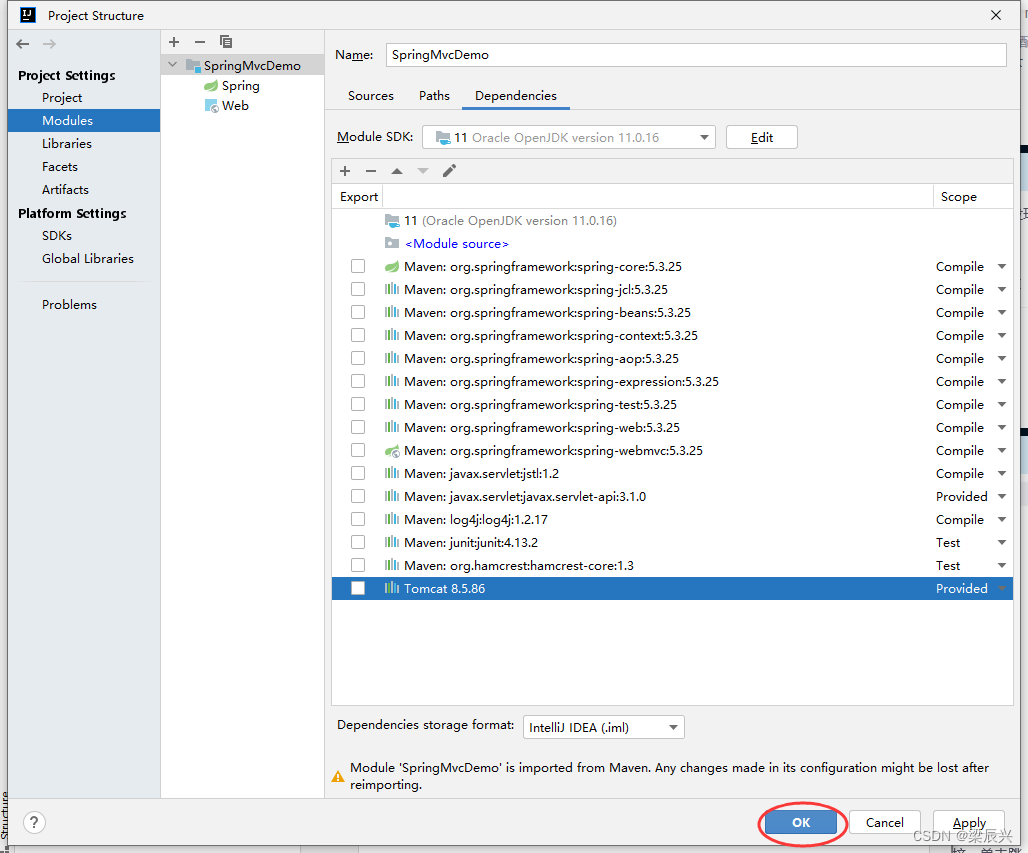1028x853 pixels.
Task: Click the module Name input field
Action: coord(696,55)
